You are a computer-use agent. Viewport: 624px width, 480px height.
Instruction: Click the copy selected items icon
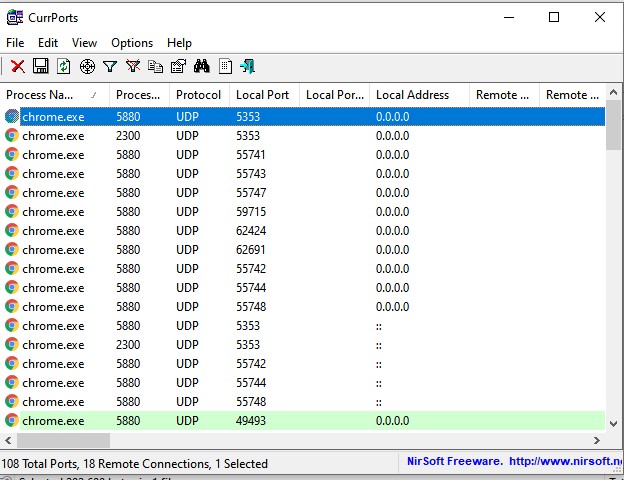click(155, 66)
